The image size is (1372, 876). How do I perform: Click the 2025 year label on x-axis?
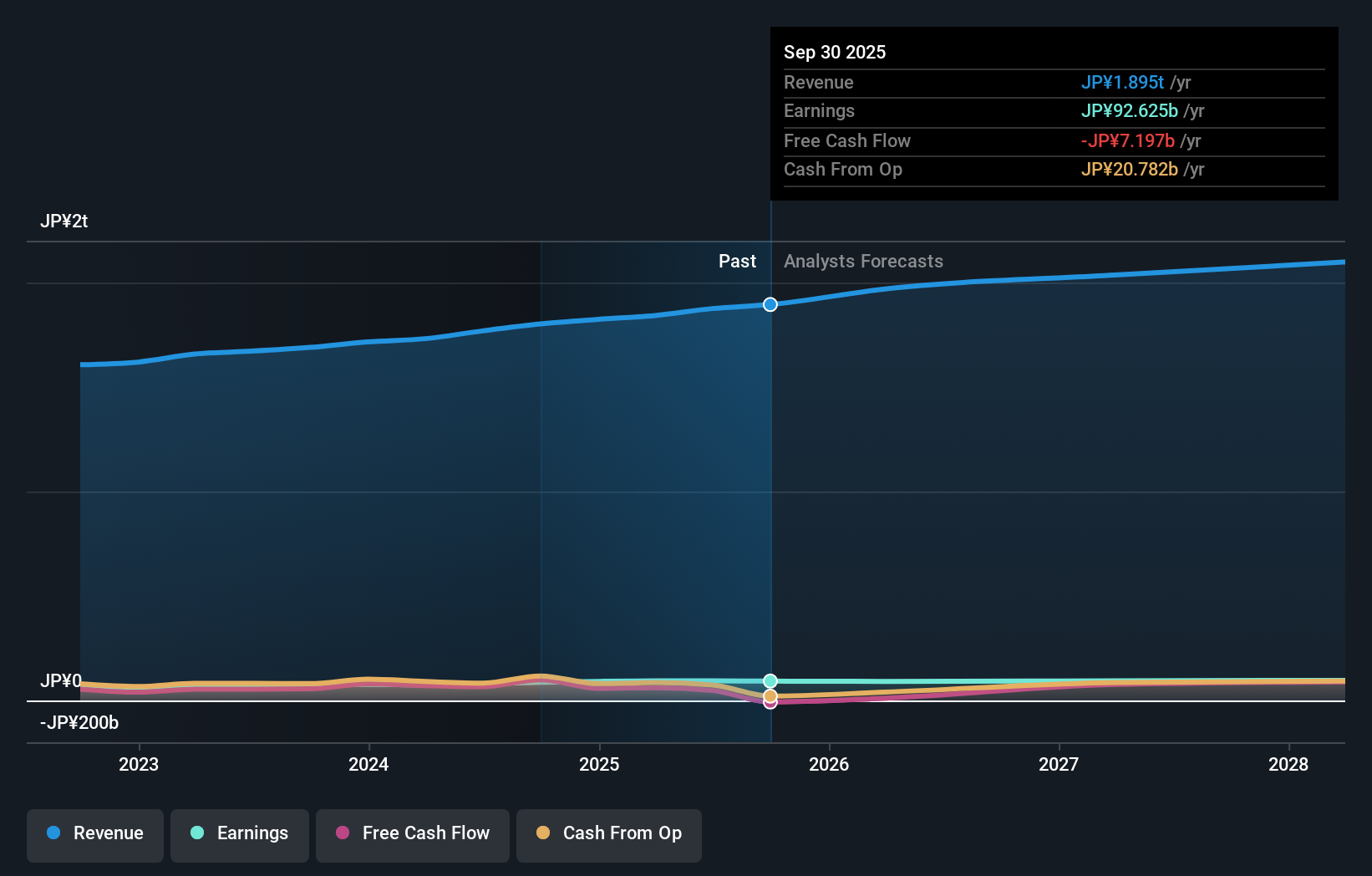598,764
